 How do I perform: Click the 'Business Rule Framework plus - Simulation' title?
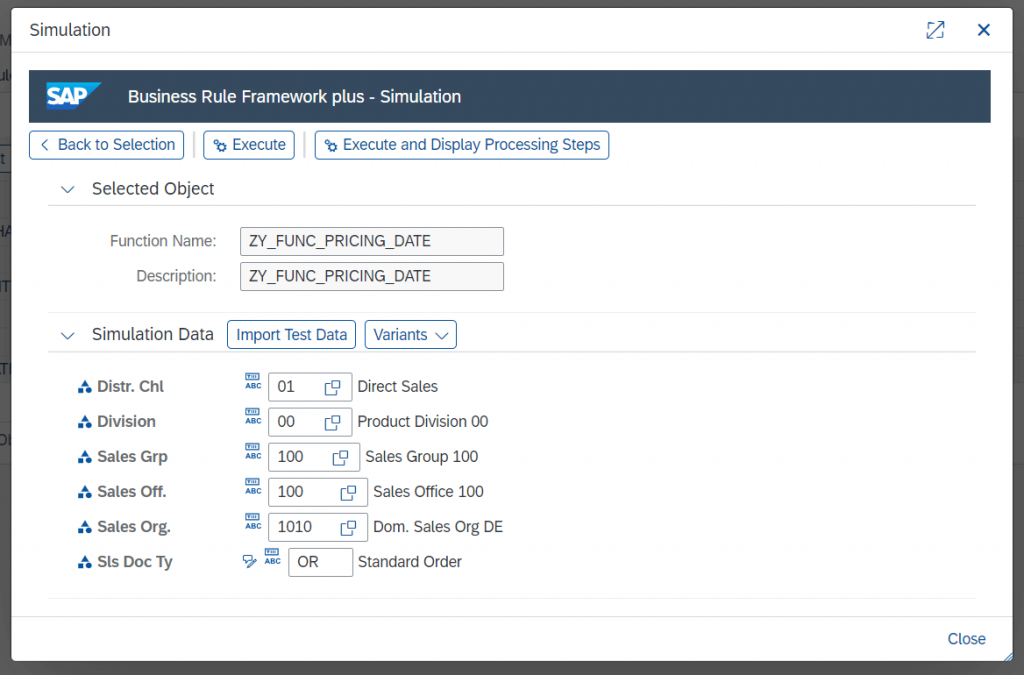[295, 97]
